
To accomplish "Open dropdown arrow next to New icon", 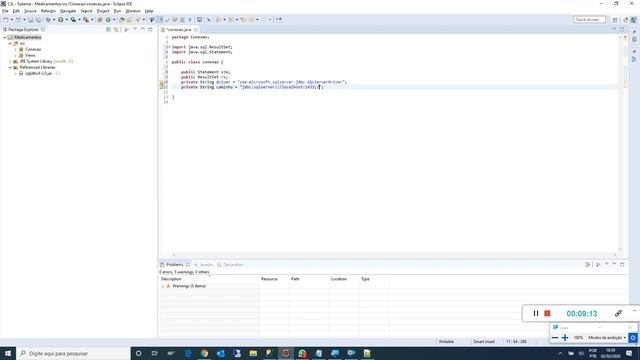I will pyautogui.click(x=11, y=20).
